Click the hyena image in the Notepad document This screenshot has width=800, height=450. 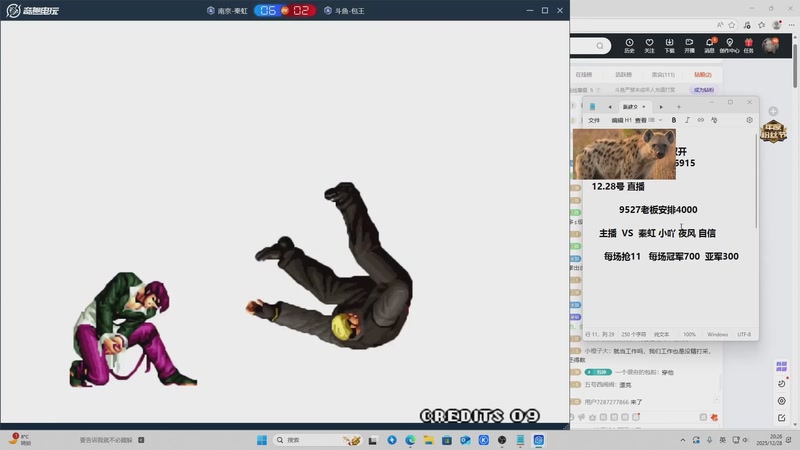pos(624,154)
